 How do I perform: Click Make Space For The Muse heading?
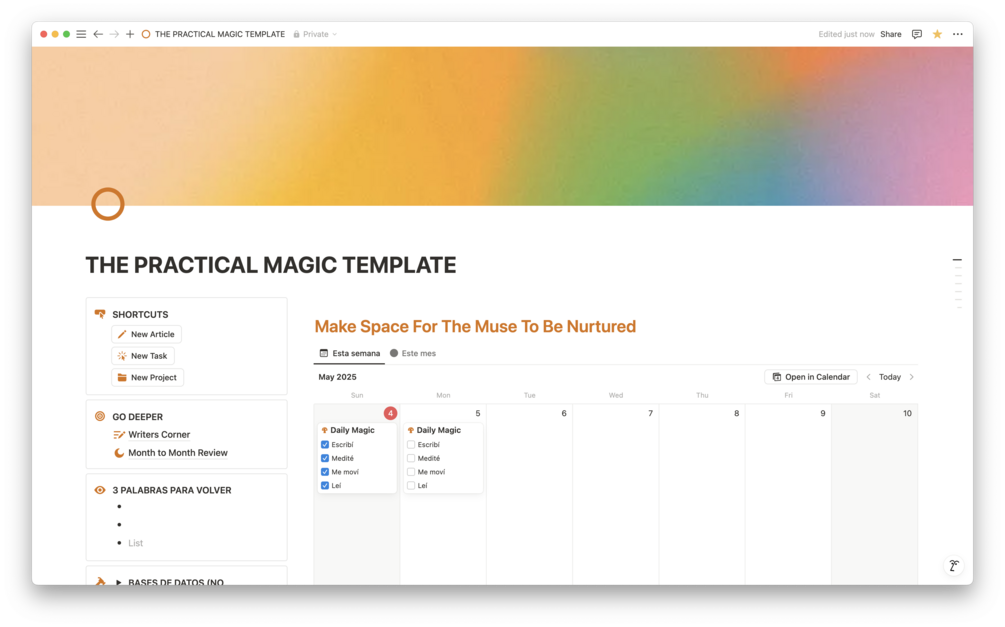point(475,326)
